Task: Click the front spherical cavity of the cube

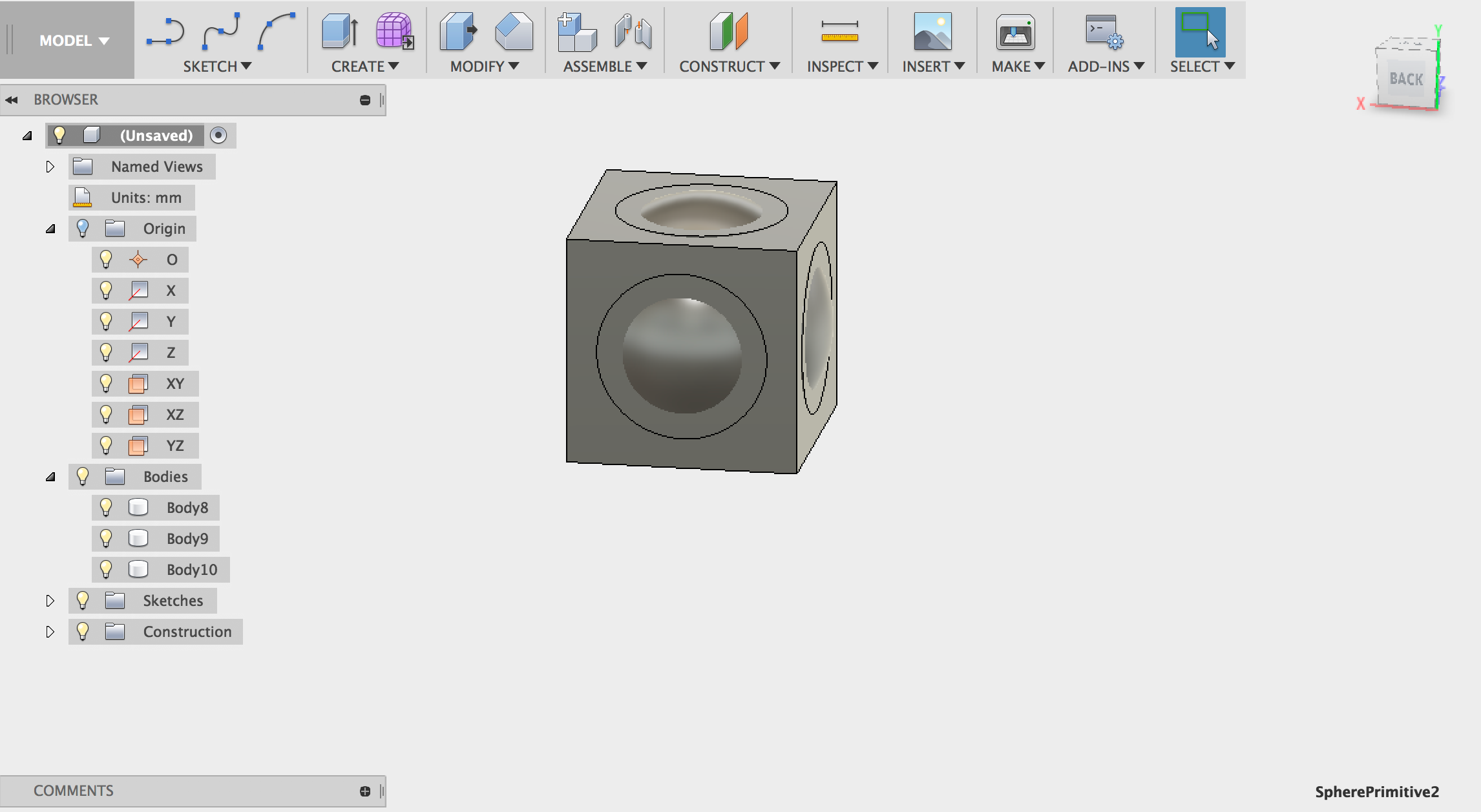Action: (682, 356)
